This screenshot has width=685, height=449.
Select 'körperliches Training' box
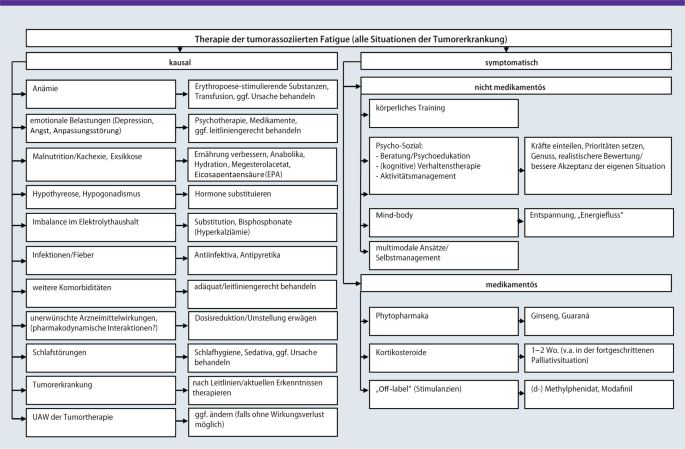click(x=444, y=114)
